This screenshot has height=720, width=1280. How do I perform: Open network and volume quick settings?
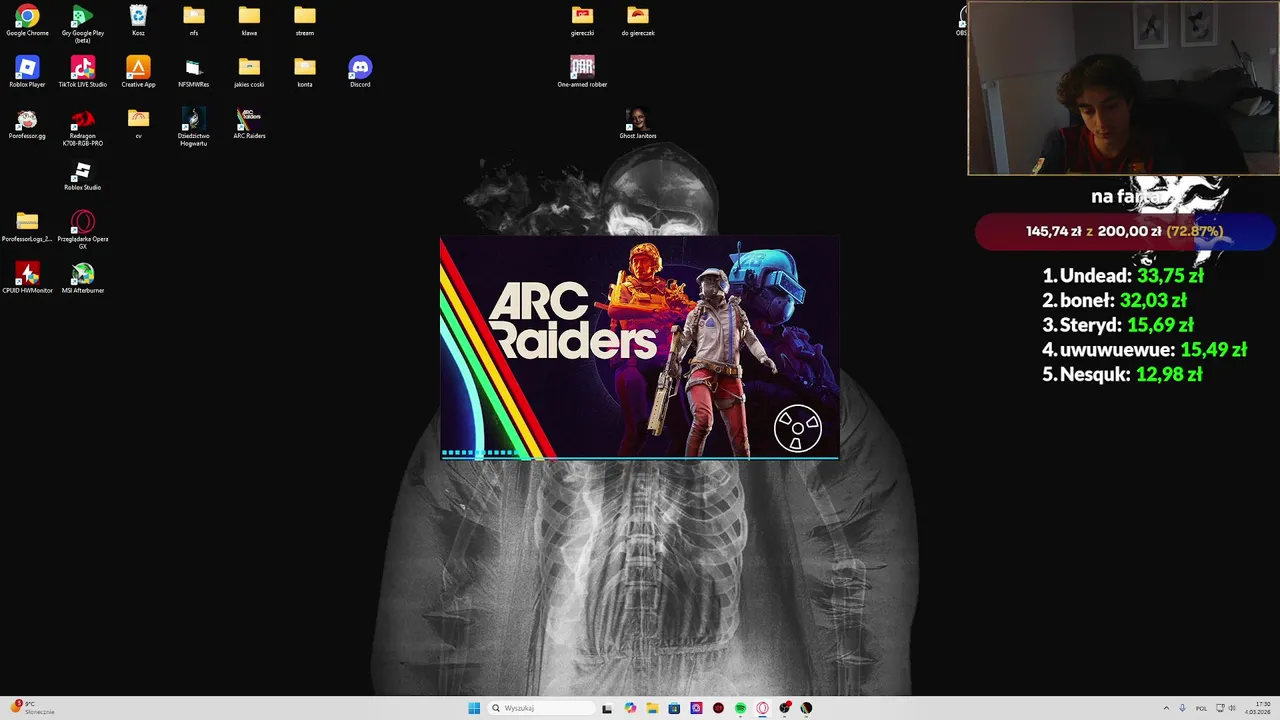(1225, 708)
